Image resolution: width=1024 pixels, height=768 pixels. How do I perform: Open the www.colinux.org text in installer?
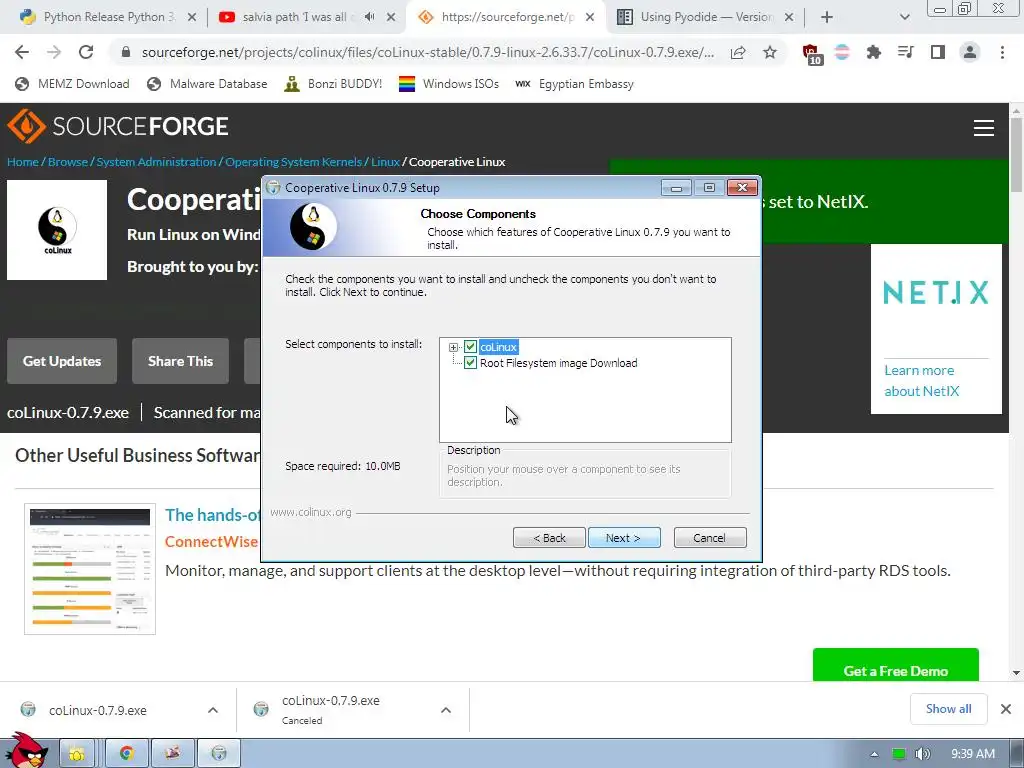[311, 512]
